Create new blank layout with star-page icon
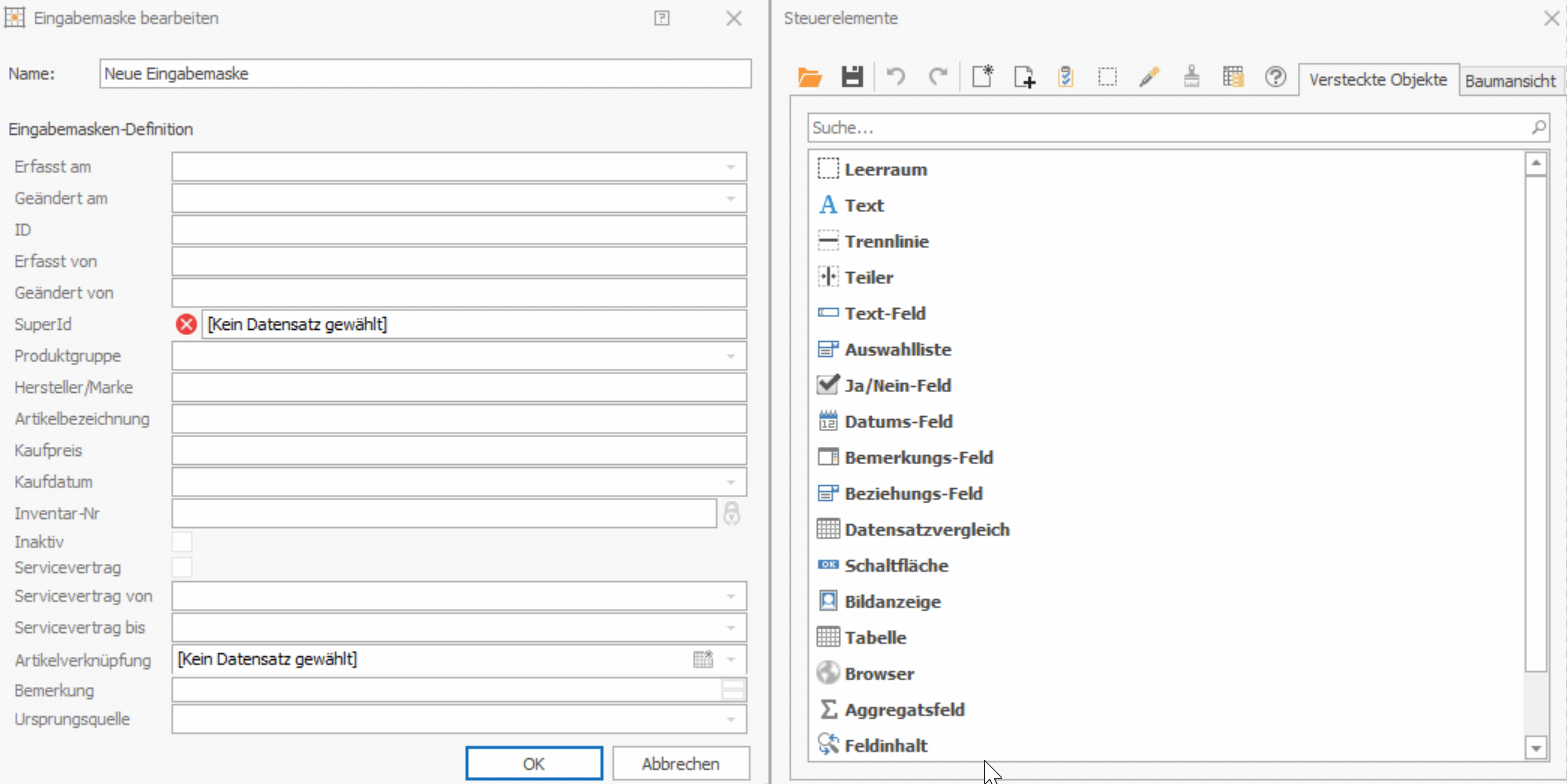 pos(983,77)
